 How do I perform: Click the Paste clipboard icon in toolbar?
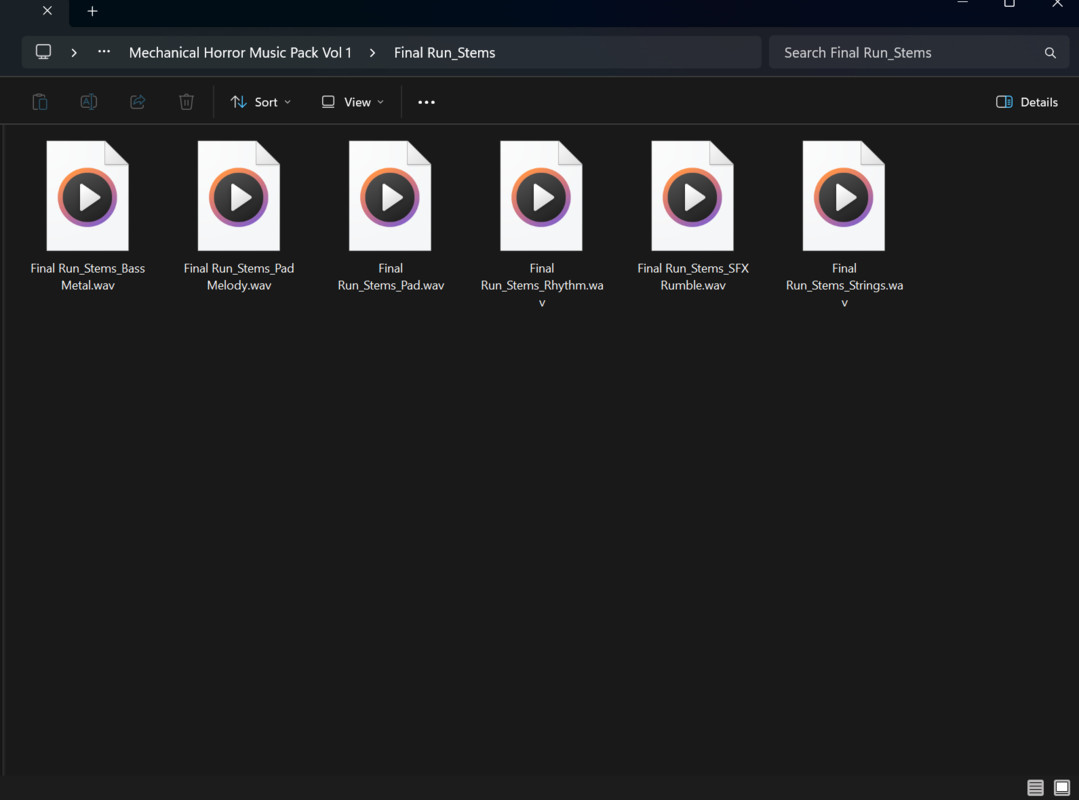click(x=40, y=102)
